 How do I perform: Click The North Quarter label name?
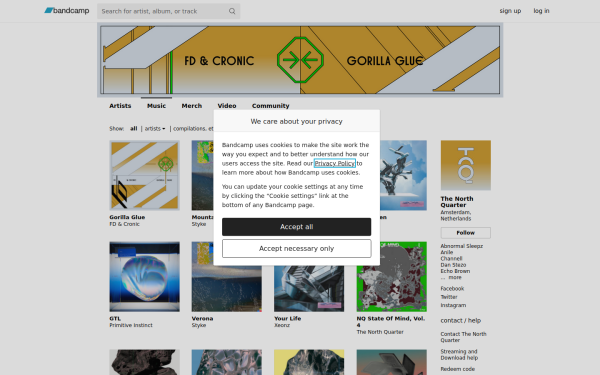457,202
